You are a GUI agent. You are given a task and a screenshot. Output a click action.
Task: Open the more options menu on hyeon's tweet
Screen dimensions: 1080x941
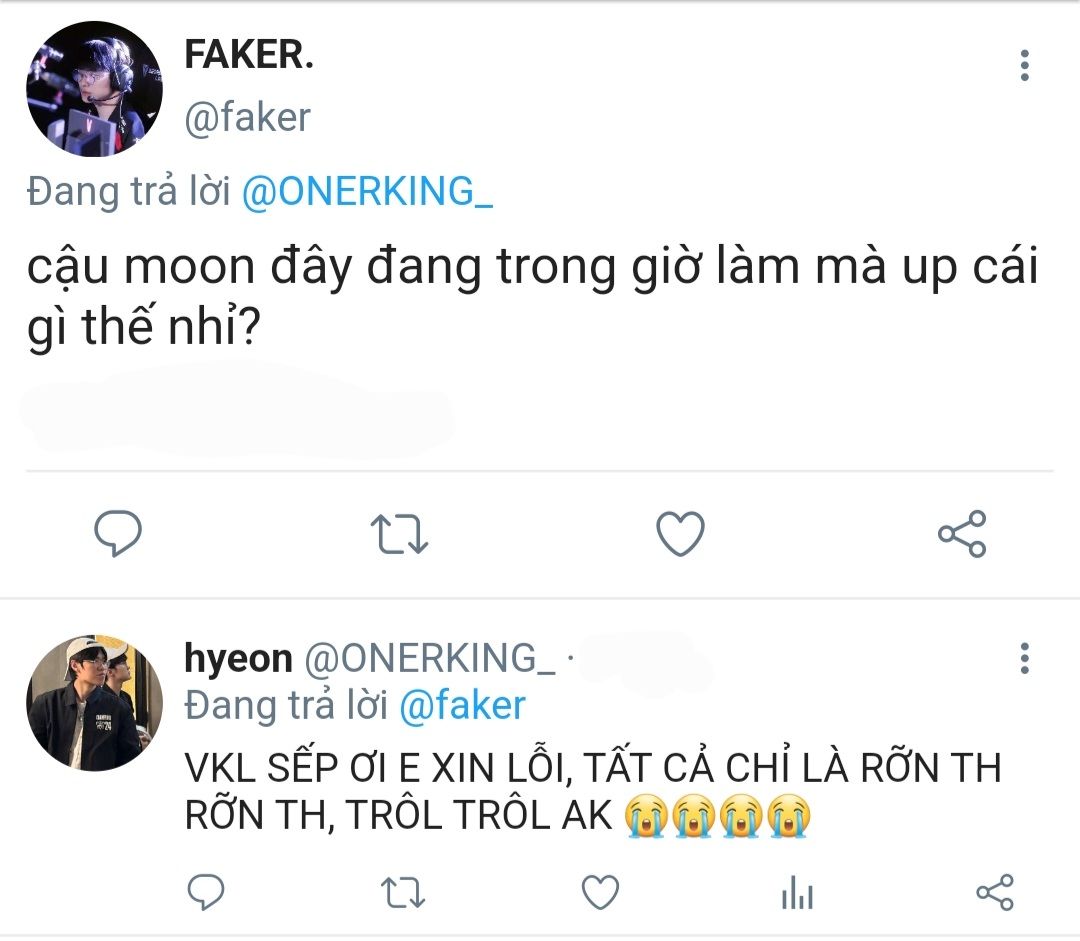[1024, 658]
